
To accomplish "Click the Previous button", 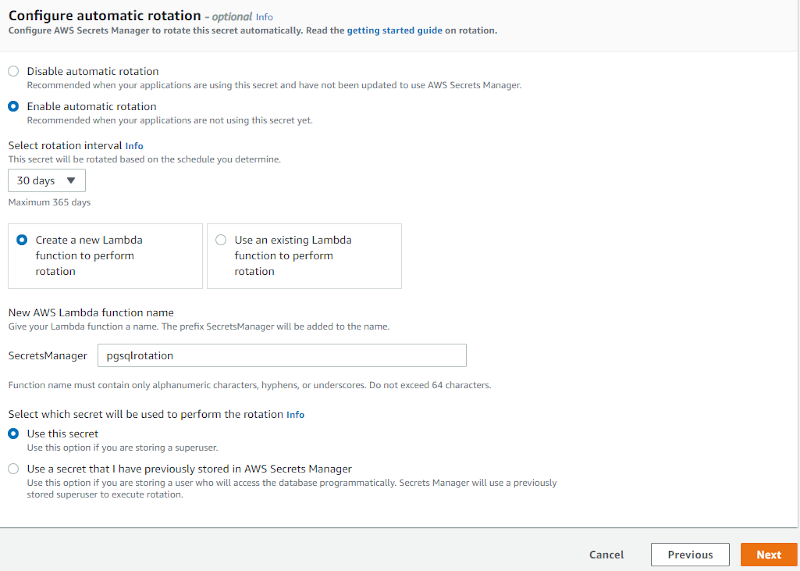I will 690,555.
